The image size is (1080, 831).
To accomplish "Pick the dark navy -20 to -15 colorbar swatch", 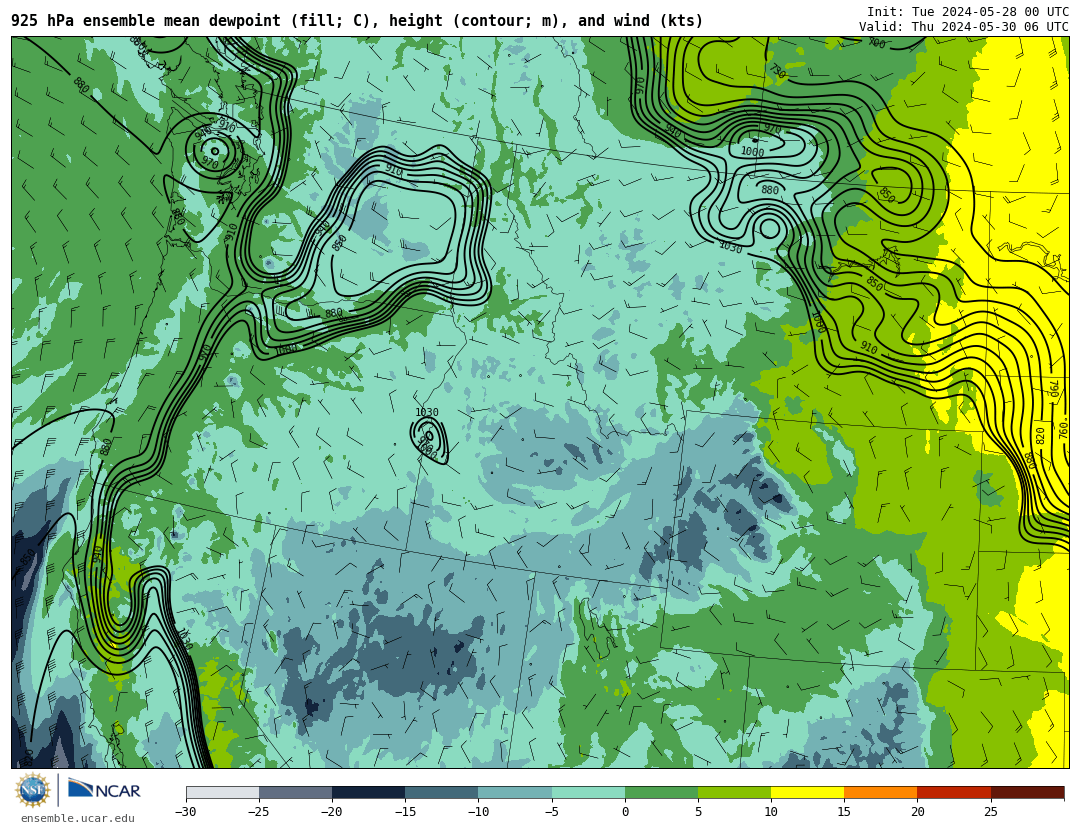I will coord(368,793).
